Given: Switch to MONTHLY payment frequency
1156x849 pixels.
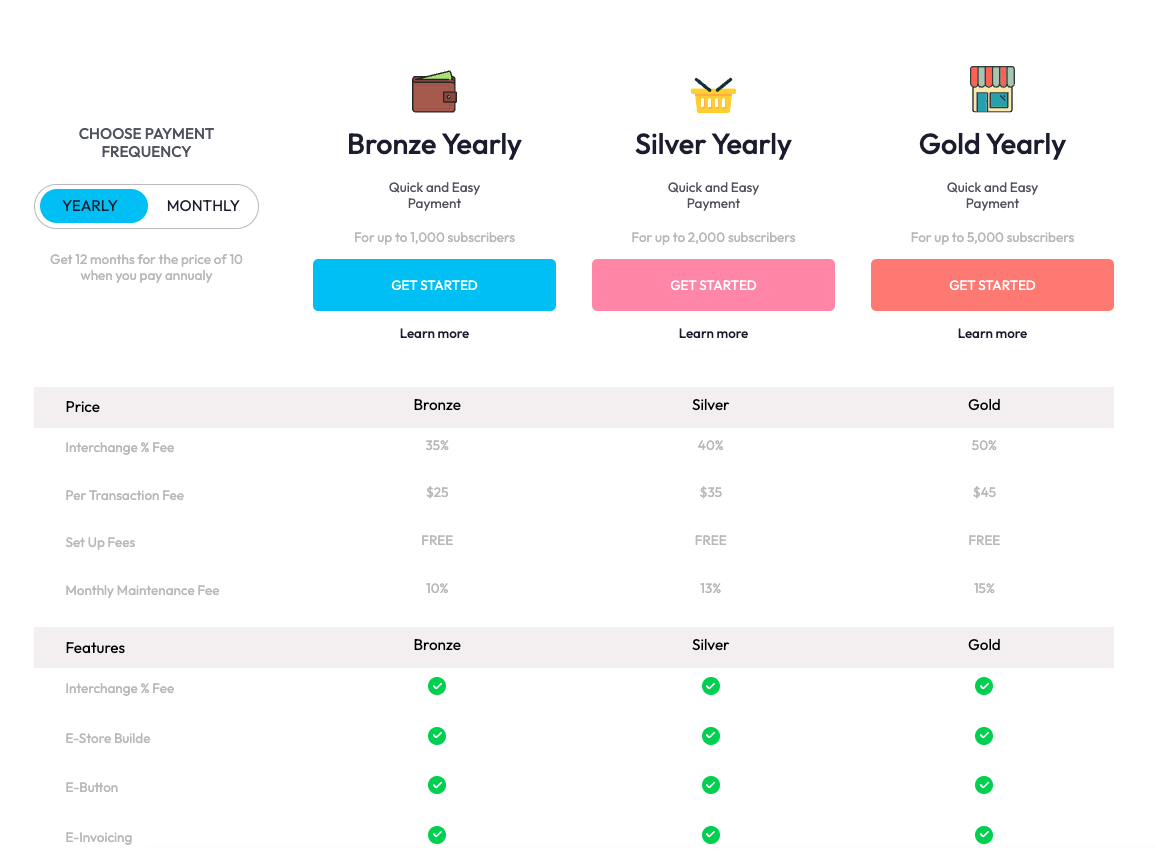Looking at the screenshot, I should coord(203,205).
